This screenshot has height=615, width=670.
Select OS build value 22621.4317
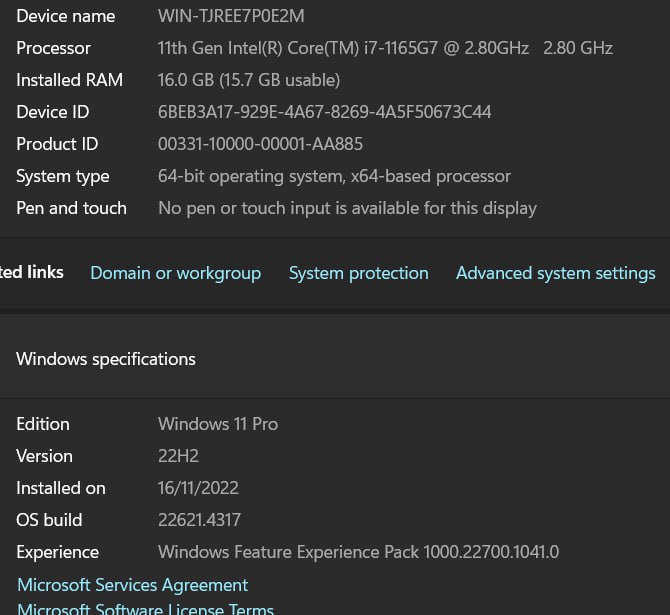[199, 520]
